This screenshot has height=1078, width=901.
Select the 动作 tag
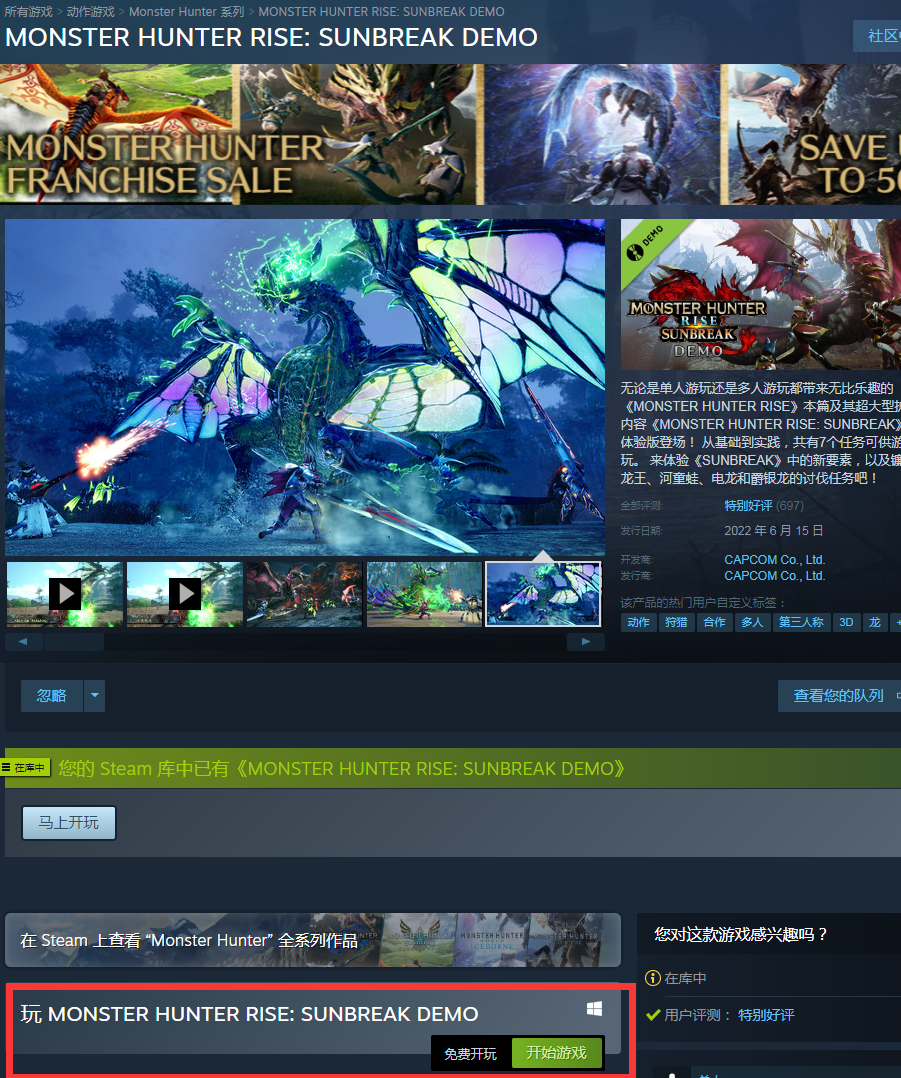coord(638,622)
